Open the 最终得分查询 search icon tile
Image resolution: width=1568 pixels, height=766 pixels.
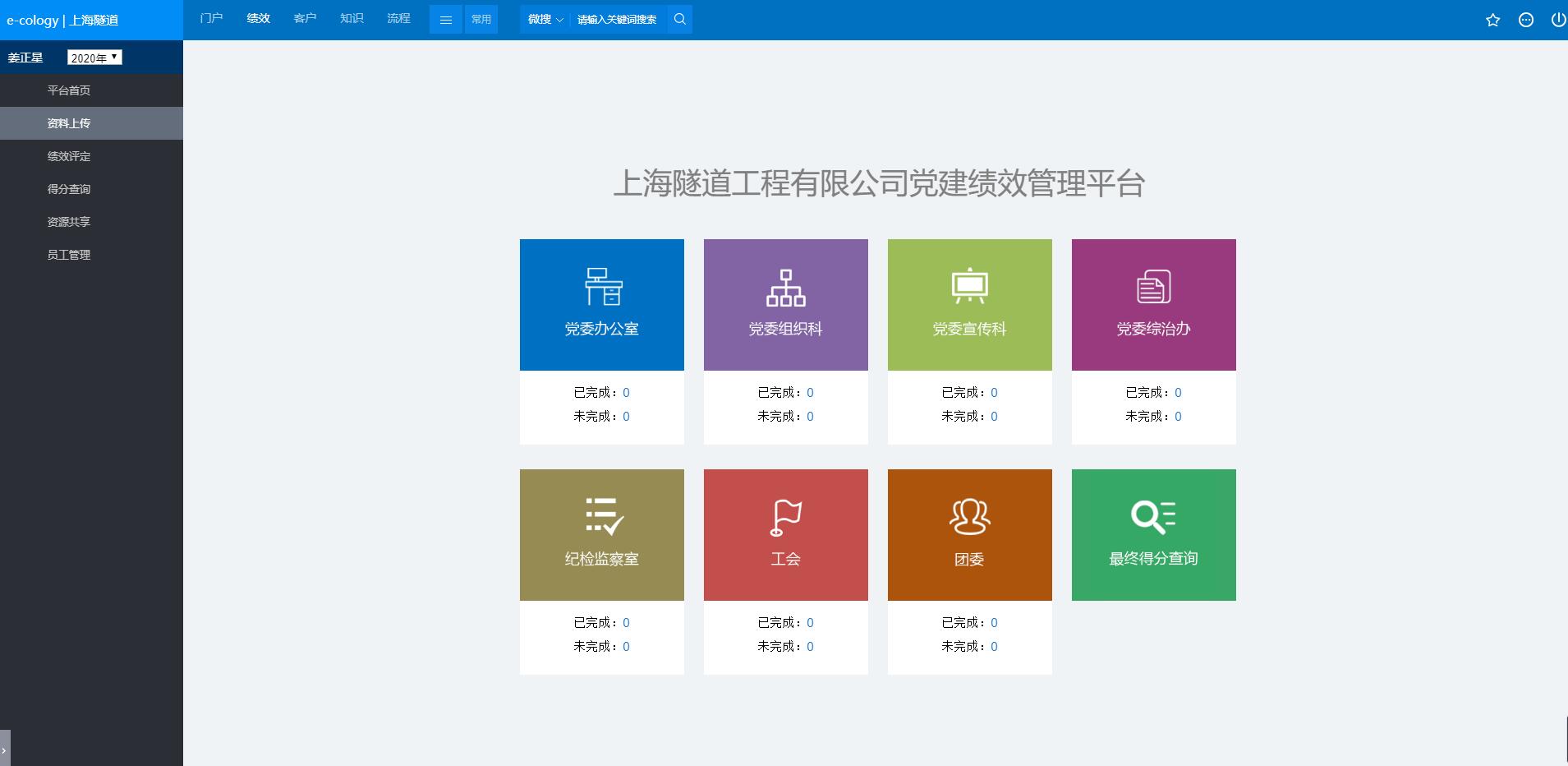tap(1153, 517)
